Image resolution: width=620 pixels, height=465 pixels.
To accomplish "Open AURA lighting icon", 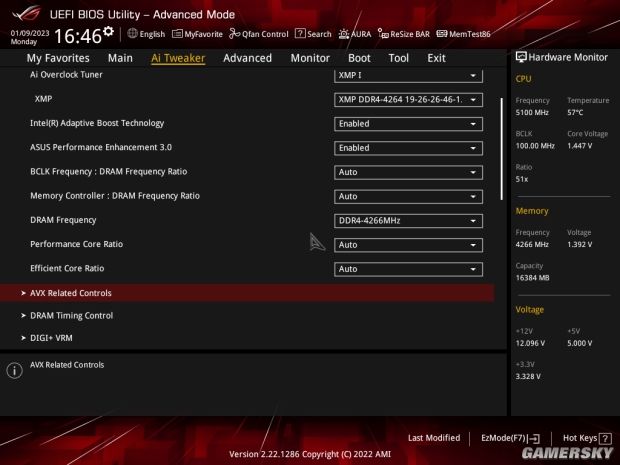I will pos(344,34).
